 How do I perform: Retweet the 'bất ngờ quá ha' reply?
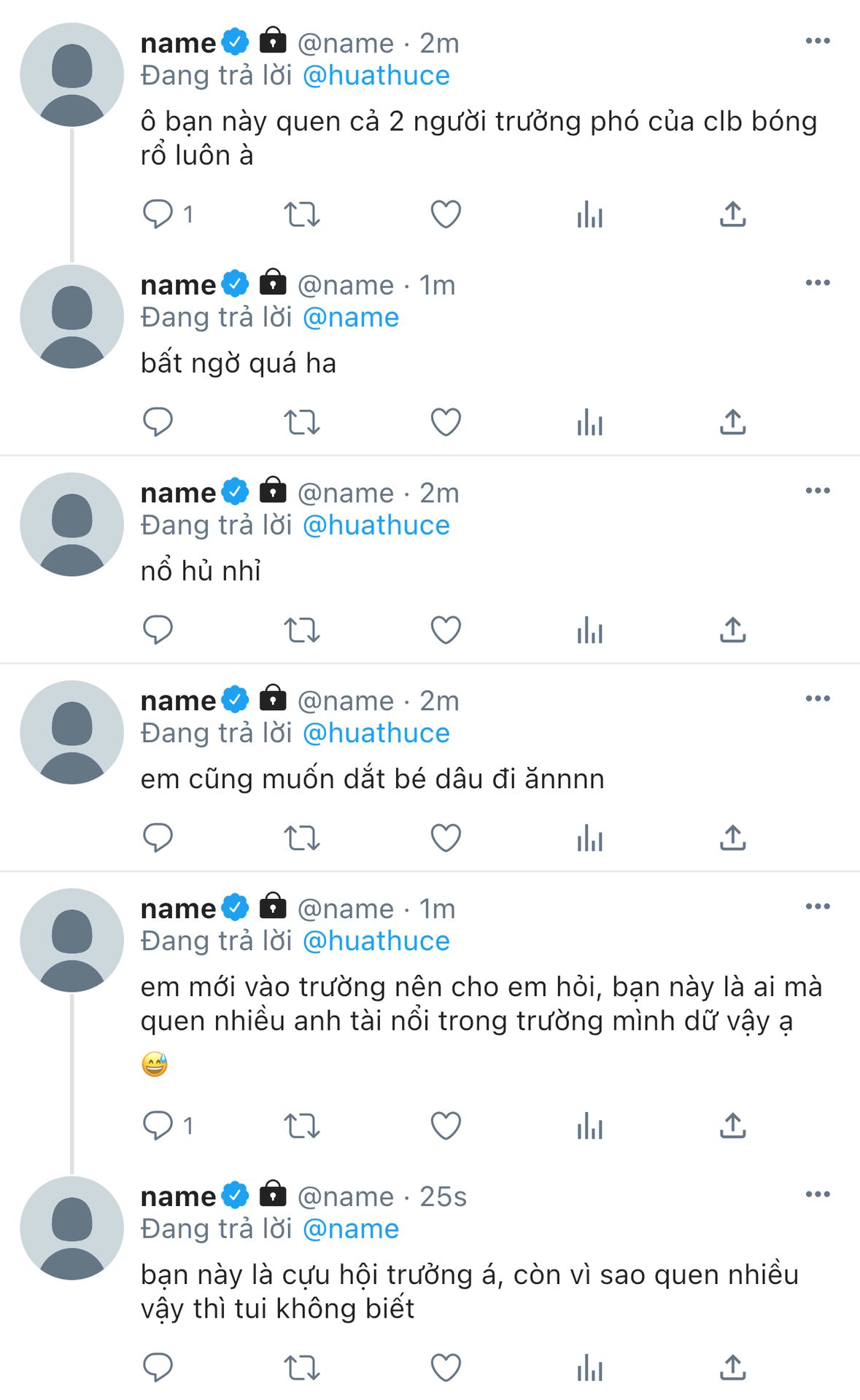tap(301, 422)
